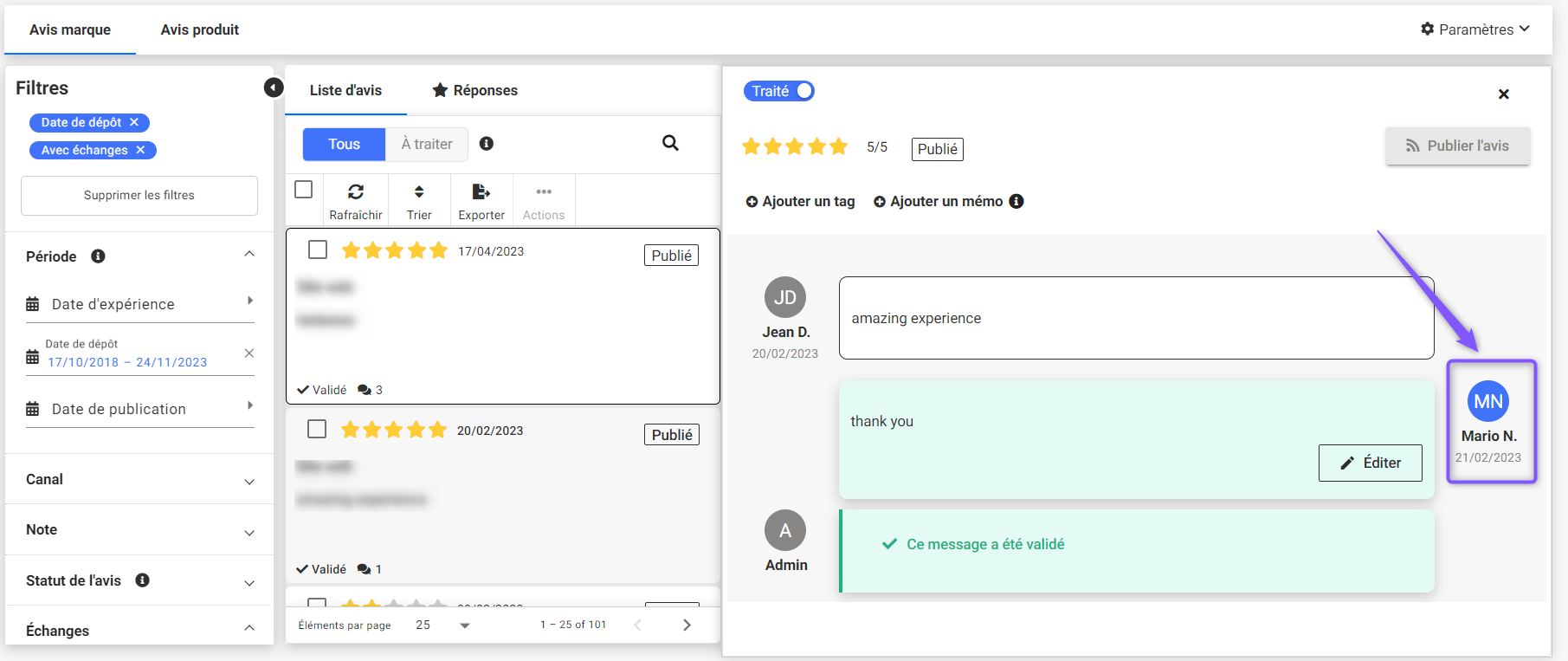Click the Trier sort icon
Viewport: 1568px width, 661px height.
[419, 192]
